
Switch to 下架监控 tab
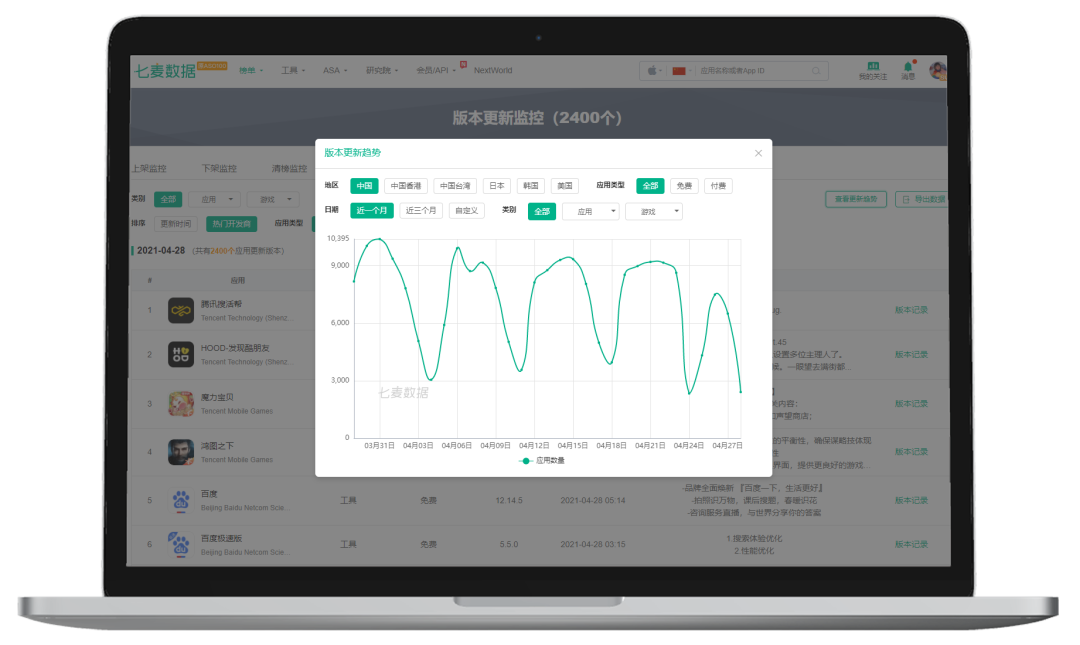[x=219, y=169]
